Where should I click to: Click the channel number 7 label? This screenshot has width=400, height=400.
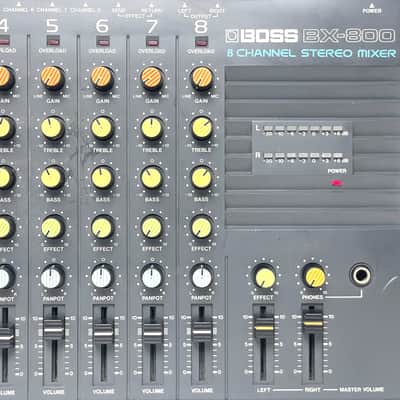152,26
